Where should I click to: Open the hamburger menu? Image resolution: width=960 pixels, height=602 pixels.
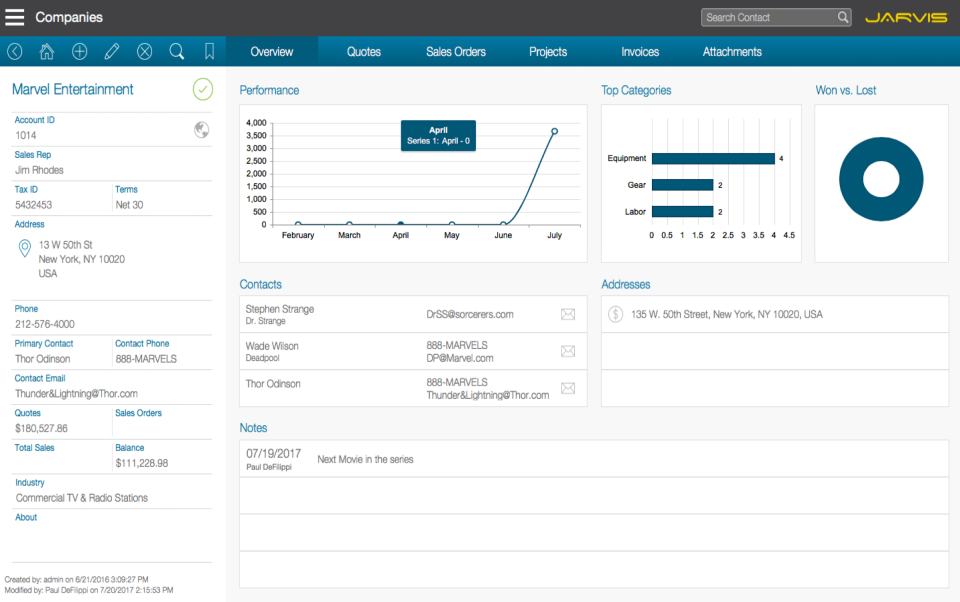pos(14,16)
